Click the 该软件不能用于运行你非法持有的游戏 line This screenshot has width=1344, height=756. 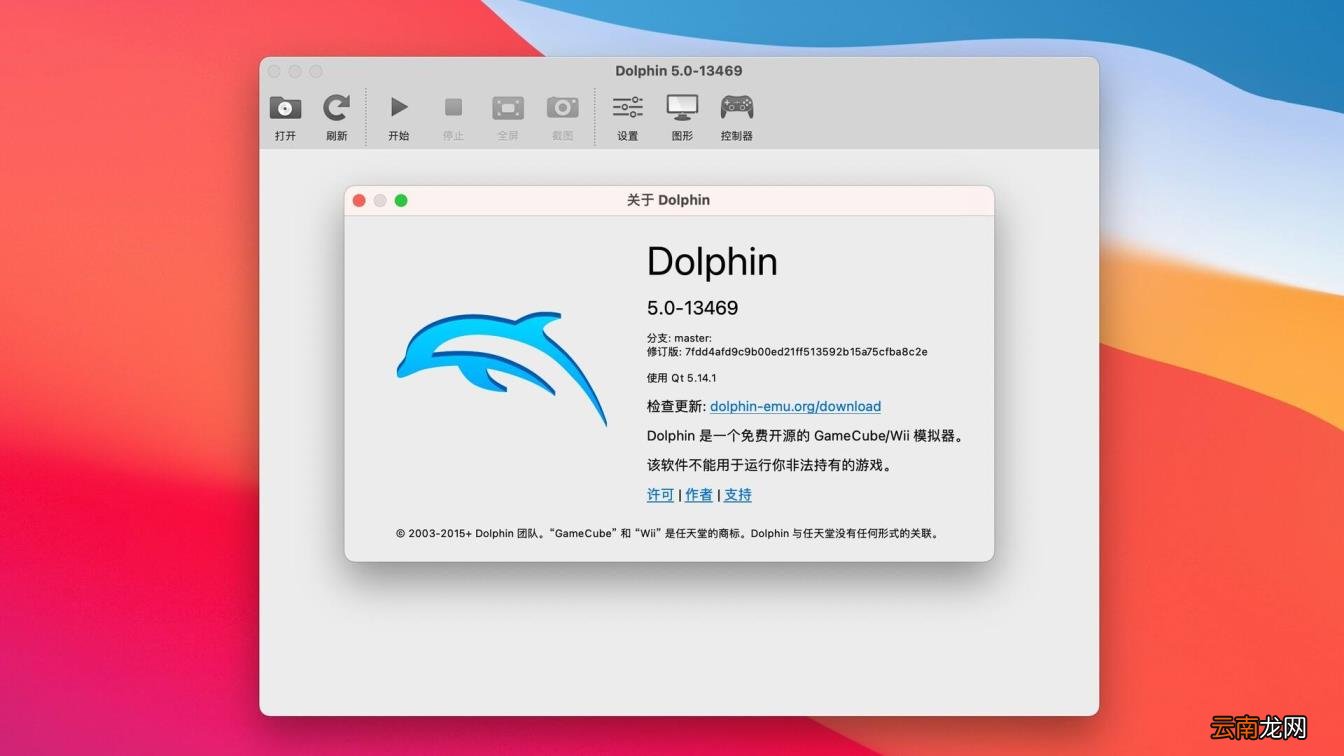tap(771, 465)
